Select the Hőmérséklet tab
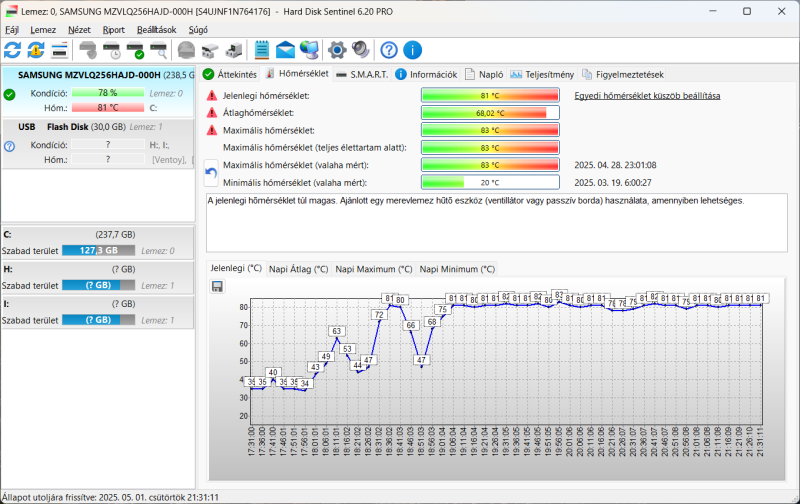This screenshot has width=800, height=504. (297, 73)
